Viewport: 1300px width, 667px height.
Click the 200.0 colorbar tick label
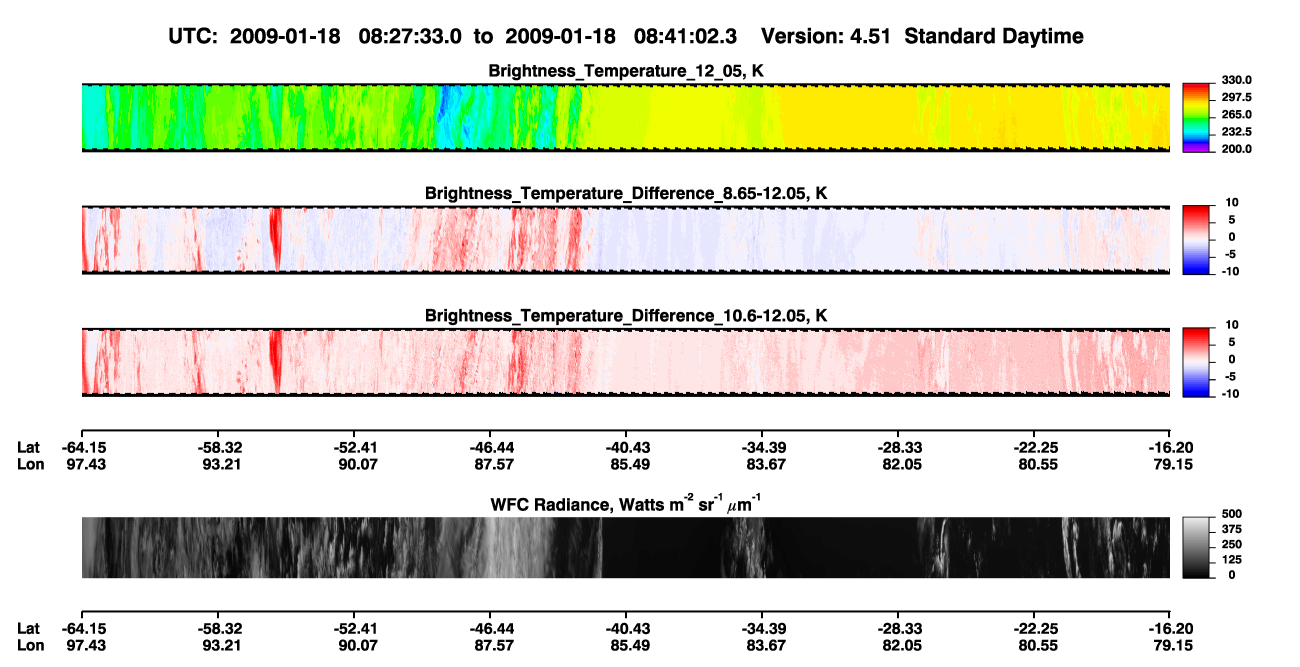click(x=1236, y=148)
